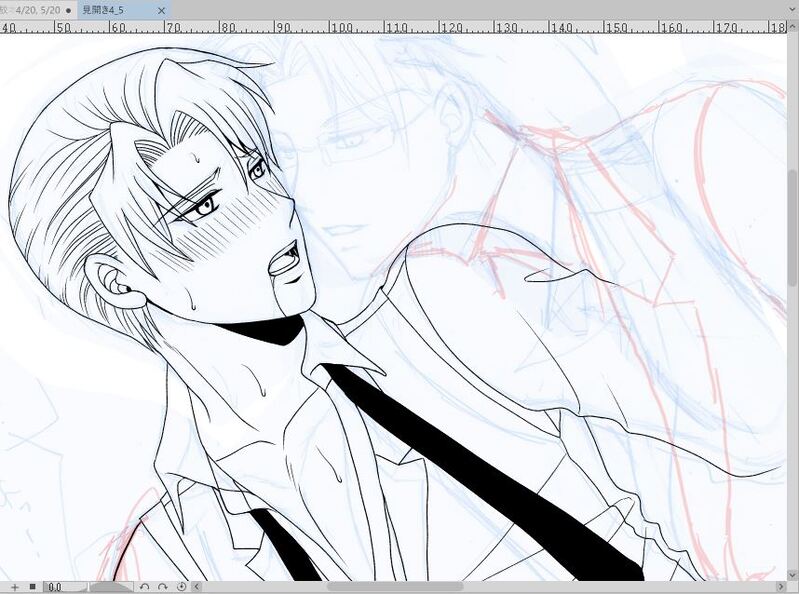This screenshot has width=799, height=594.
Task: Click the vertical scrollbar thumb on the right
Action: [x=793, y=227]
